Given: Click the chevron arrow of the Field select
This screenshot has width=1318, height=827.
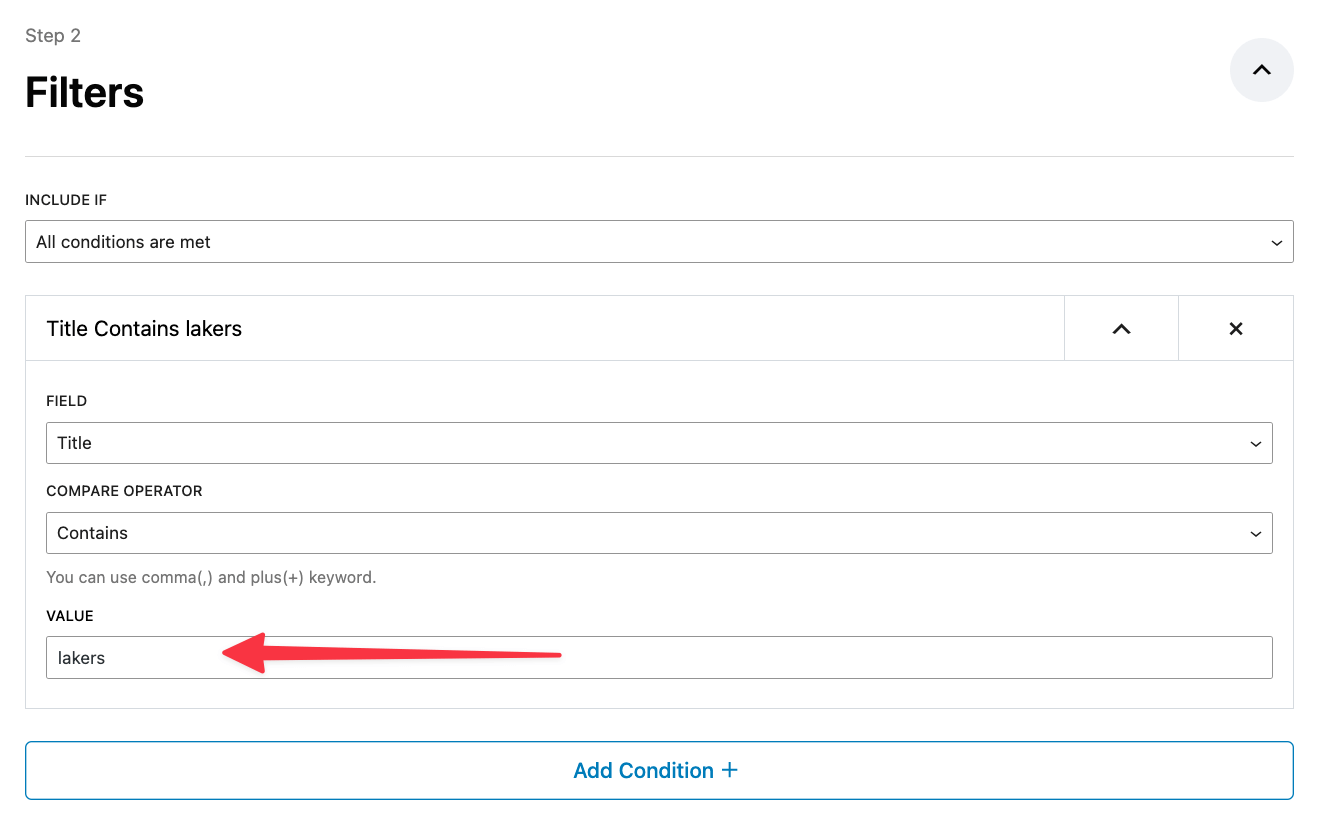Looking at the screenshot, I should pos(1256,444).
